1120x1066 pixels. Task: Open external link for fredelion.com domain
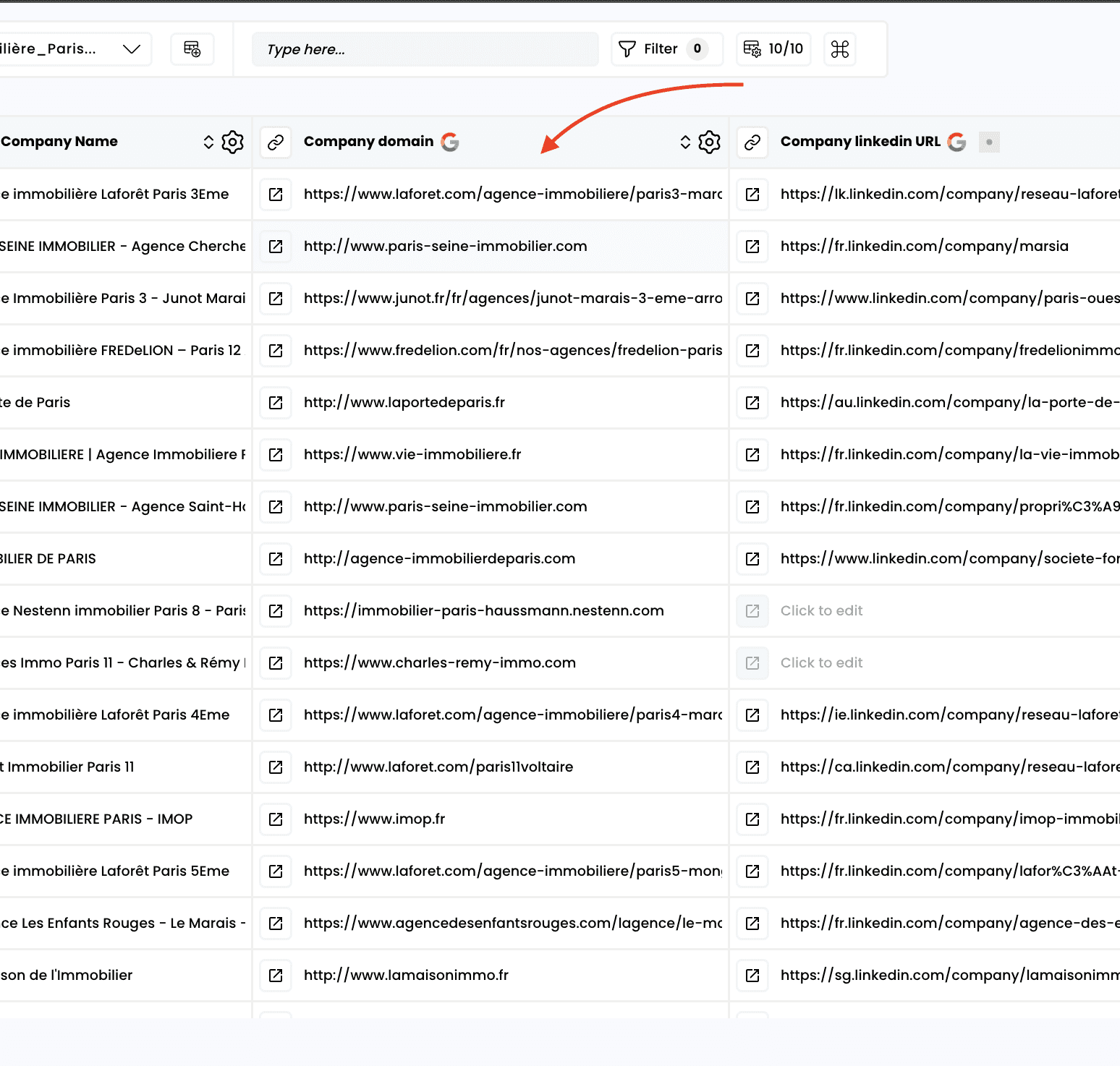[x=276, y=350]
